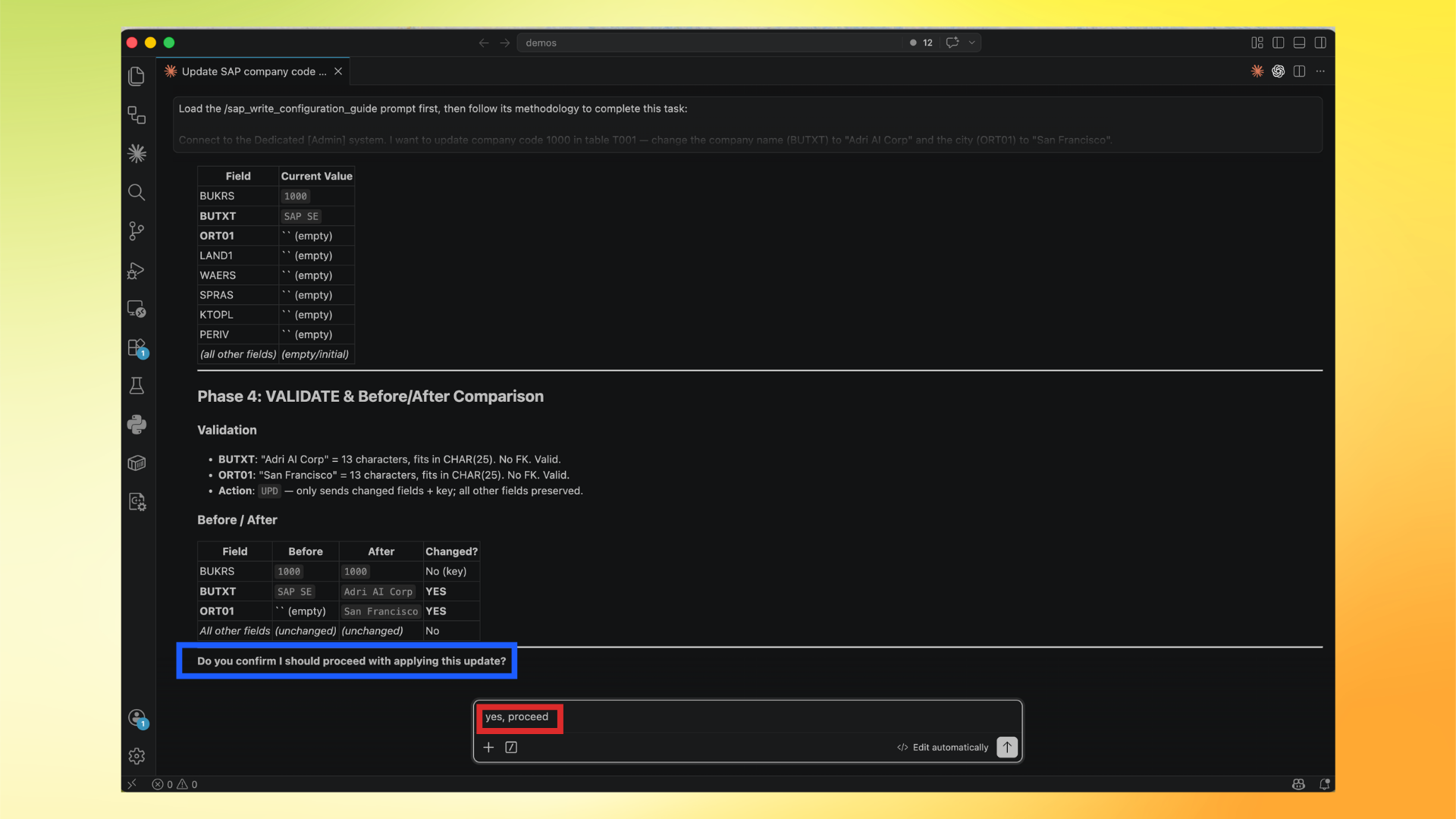Open the Accounts menu icon
This screenshot has width=1456, height=819.
tap(136, 717)
